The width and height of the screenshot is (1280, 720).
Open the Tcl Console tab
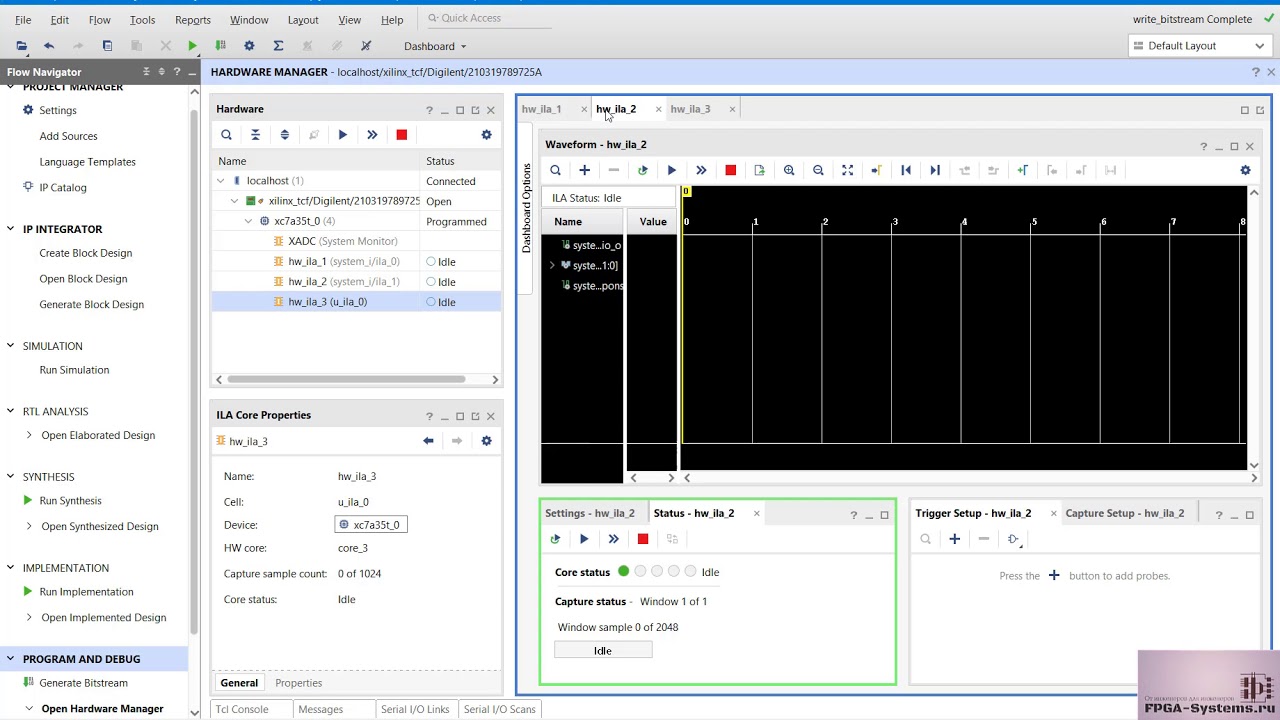(x=242, y=709)
